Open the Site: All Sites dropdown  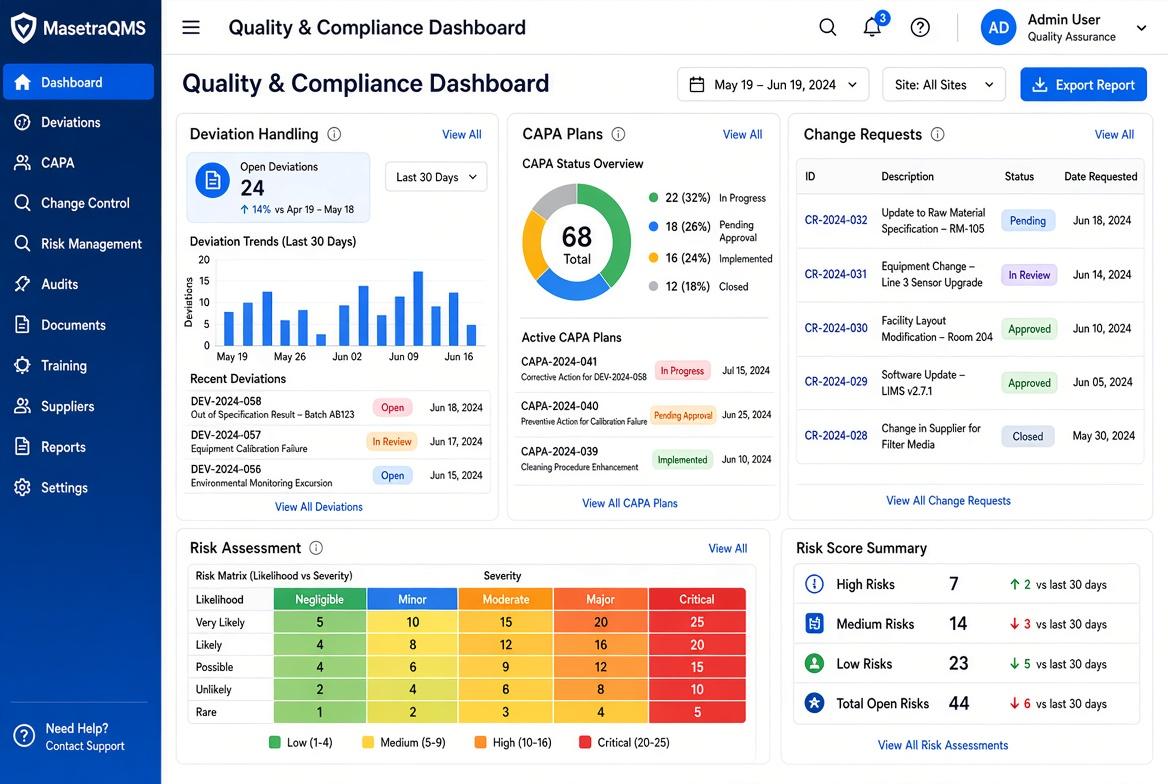point(944,85)
